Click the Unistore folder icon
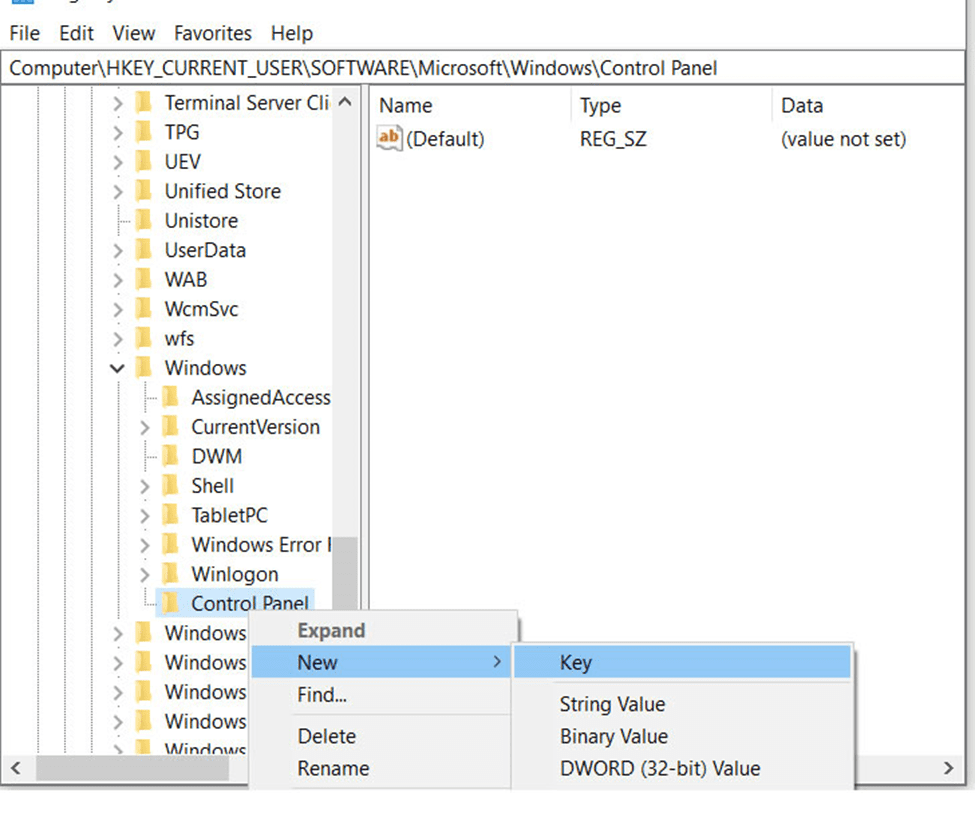Screen dimensions: 975x829 pyautogui.click(x=144, y=220)
